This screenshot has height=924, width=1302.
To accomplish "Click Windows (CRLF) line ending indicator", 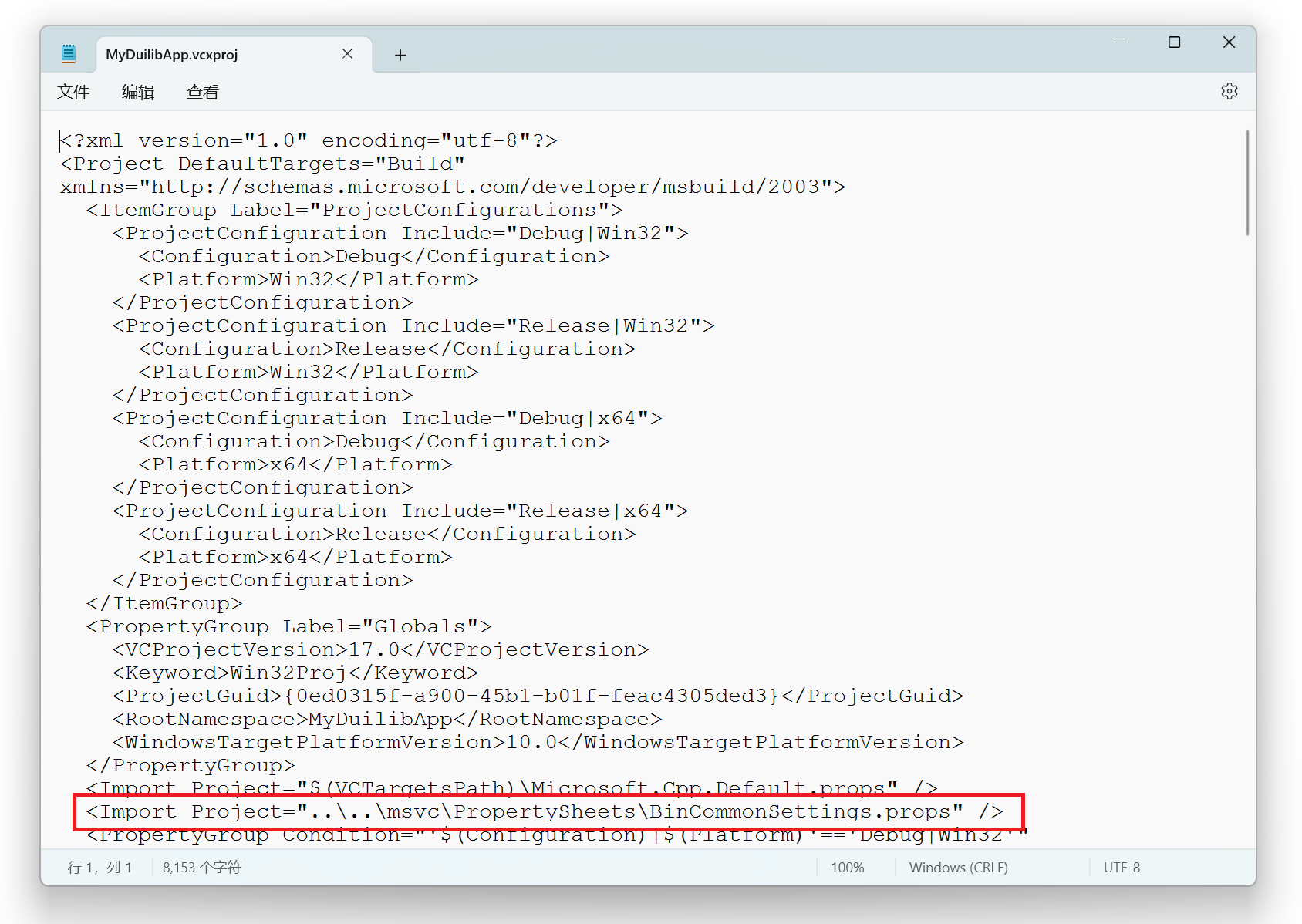I will click(958, 868).
